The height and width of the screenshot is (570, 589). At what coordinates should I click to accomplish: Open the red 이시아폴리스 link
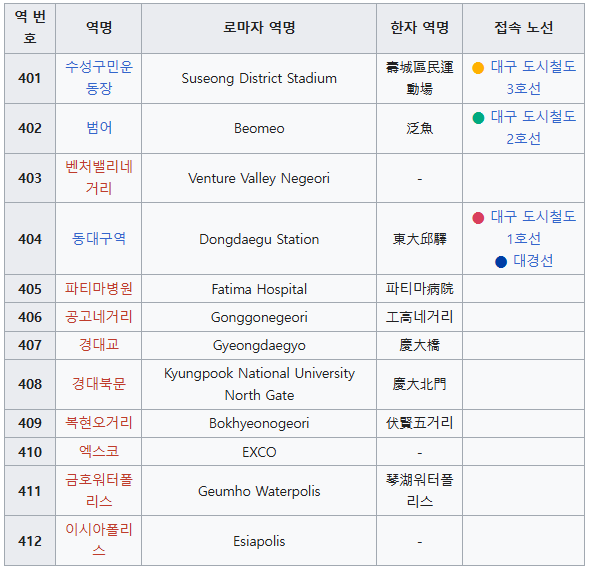[99, 540]
